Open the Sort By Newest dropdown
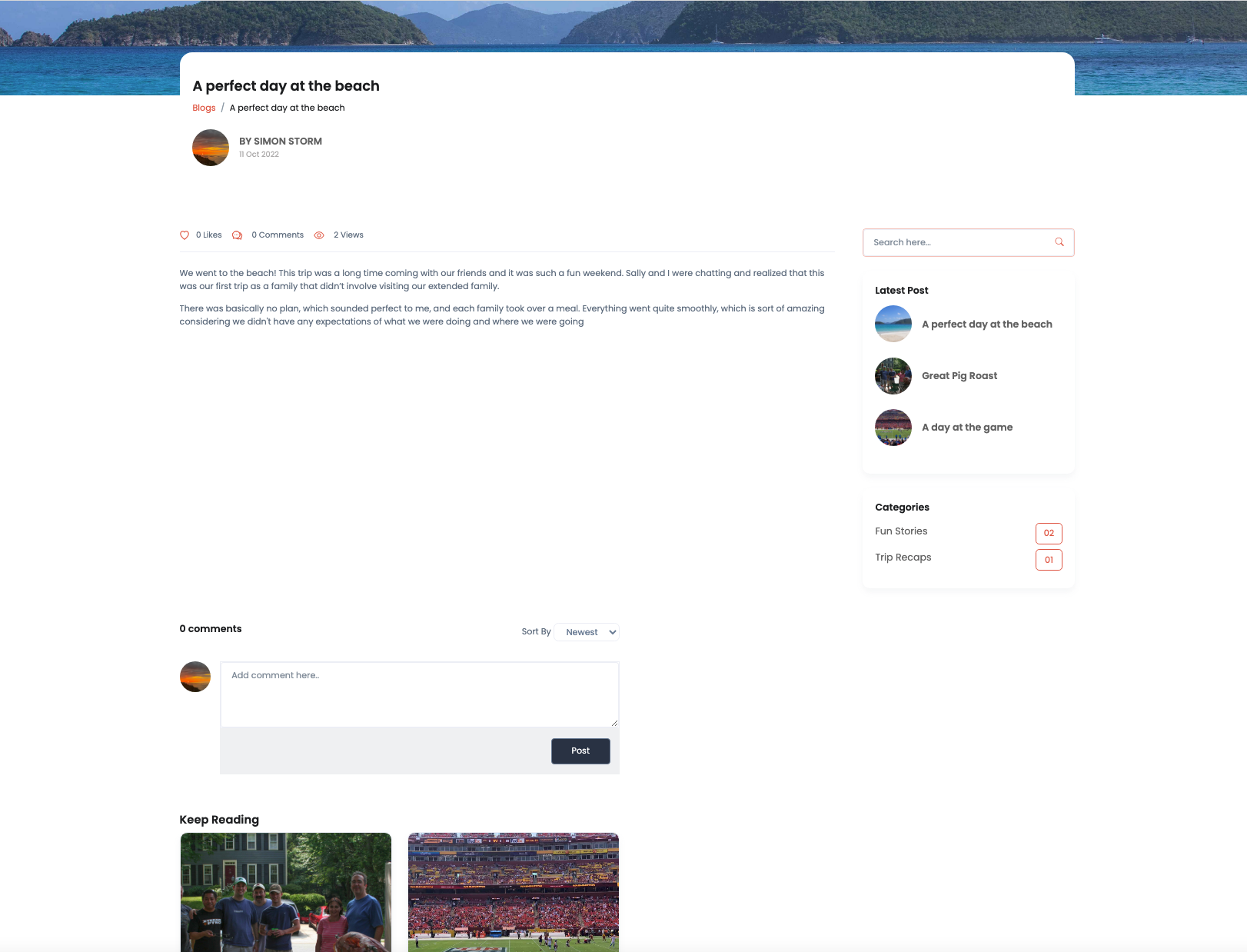1247x952 pixels. 587,632
